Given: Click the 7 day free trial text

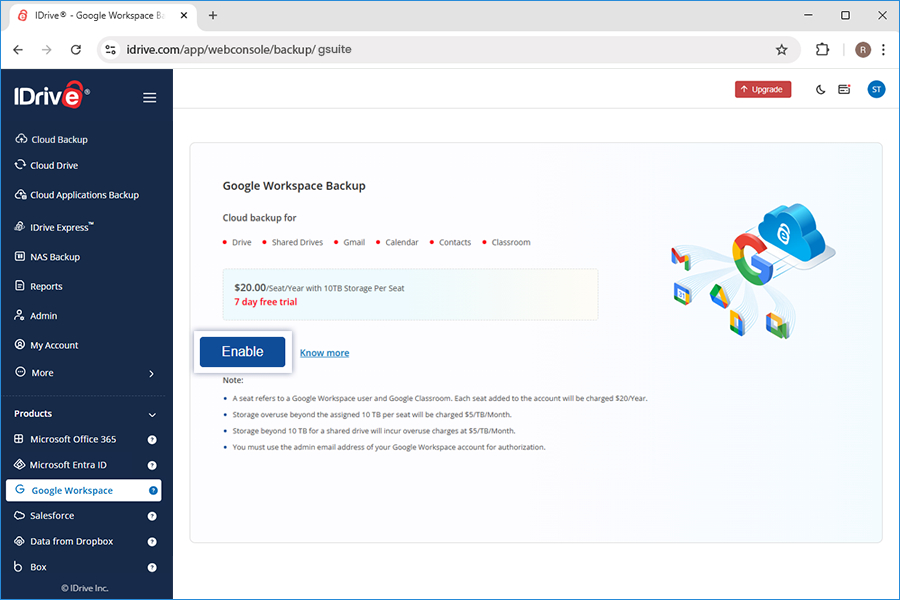Looking at the screenshot, I should (x=266, y=302).
